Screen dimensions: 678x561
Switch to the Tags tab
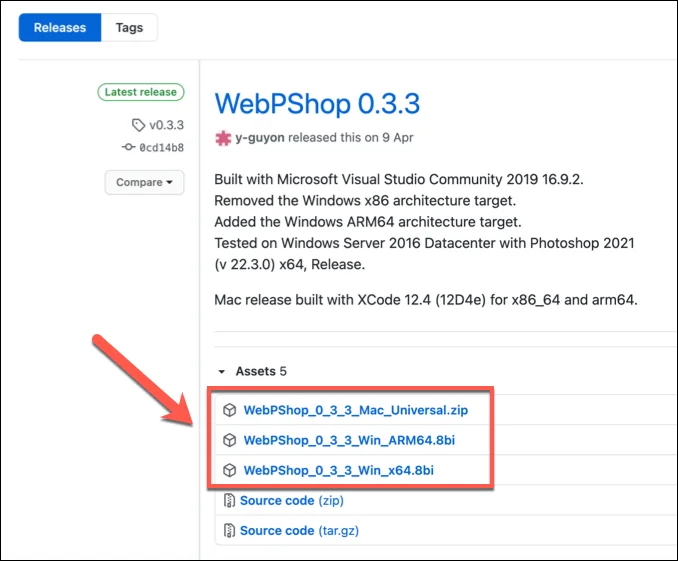coord(129,28)
